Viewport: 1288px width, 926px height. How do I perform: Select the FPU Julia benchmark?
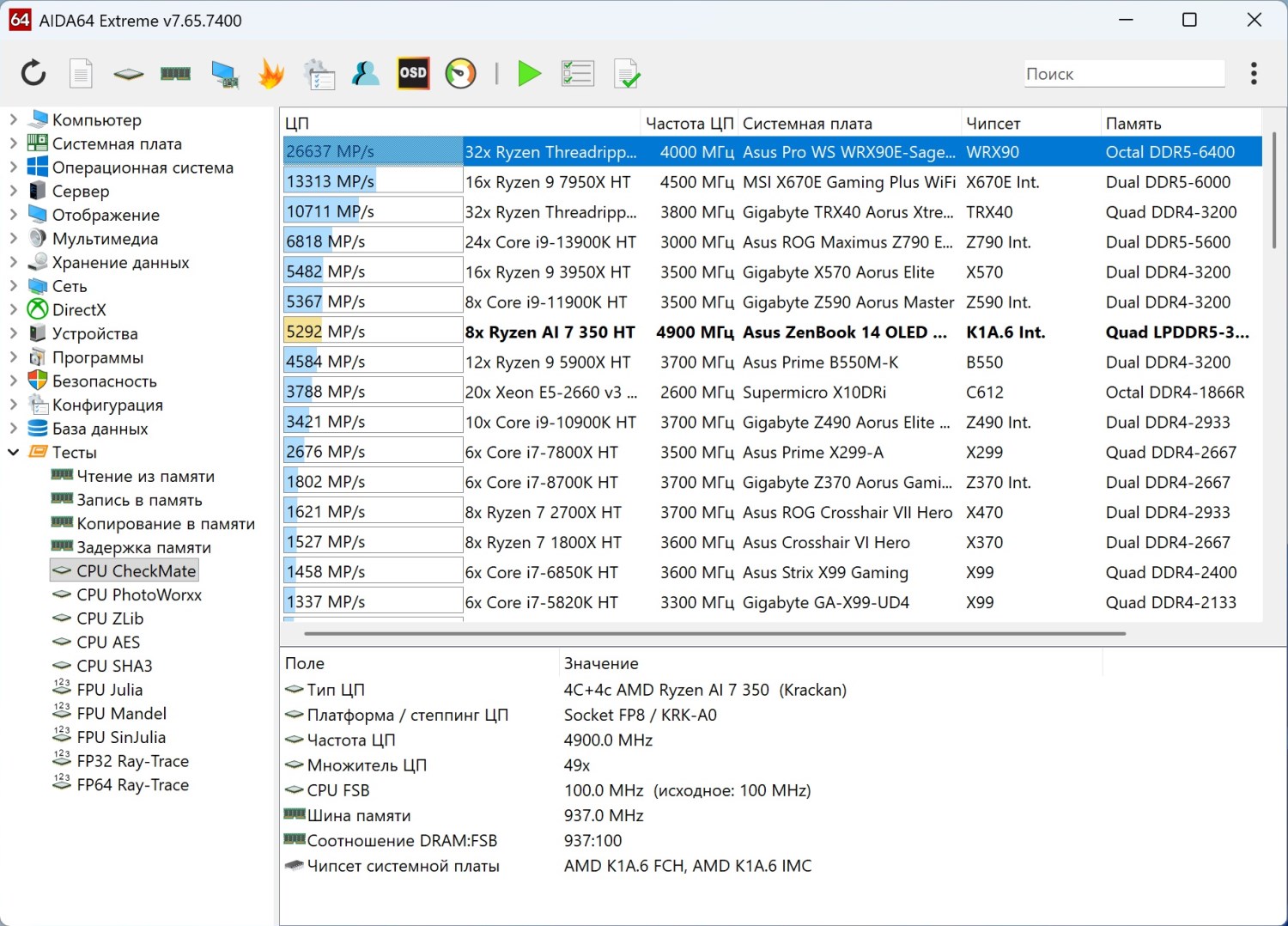pos(109,690)
